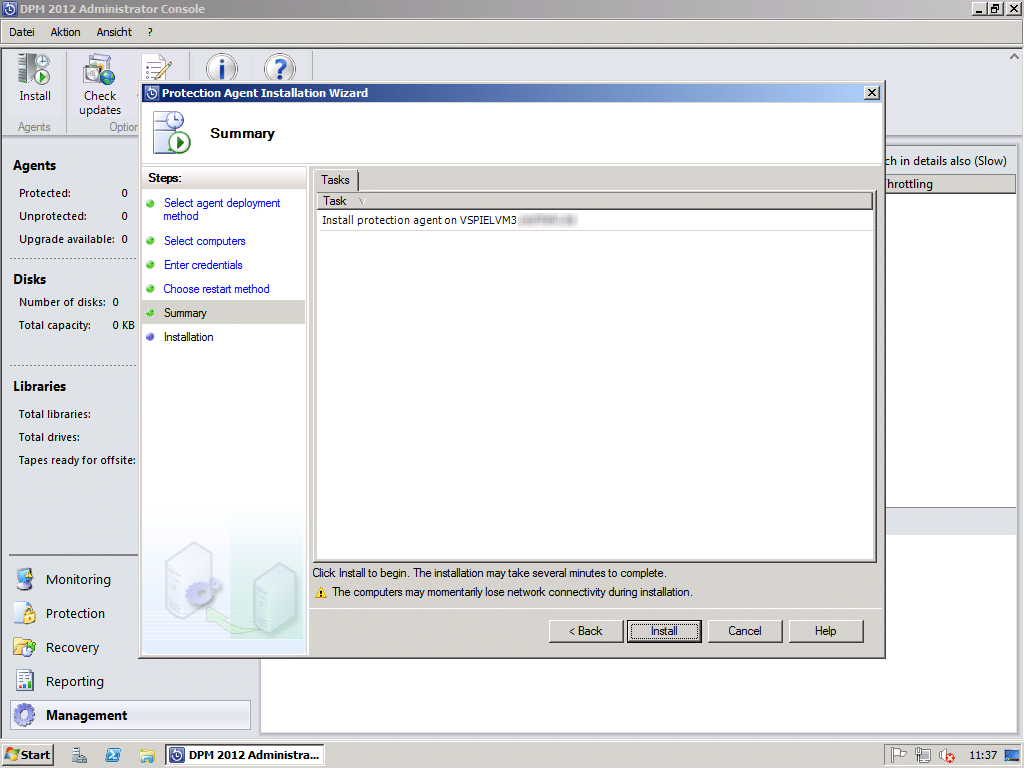The height and width of the screenshot is (768, 1024).
Task: Go to the Enter credentials step
Action: [203, 264]
